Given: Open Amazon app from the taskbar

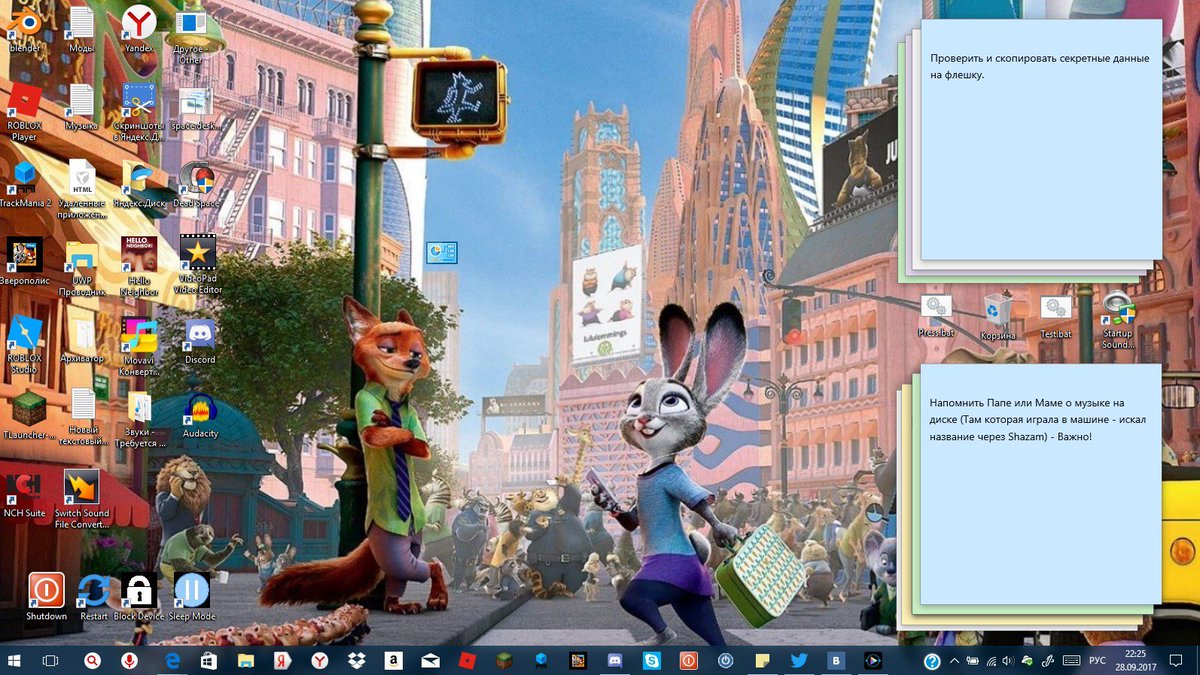Looking at the screenshot, I should pos(393,660).
